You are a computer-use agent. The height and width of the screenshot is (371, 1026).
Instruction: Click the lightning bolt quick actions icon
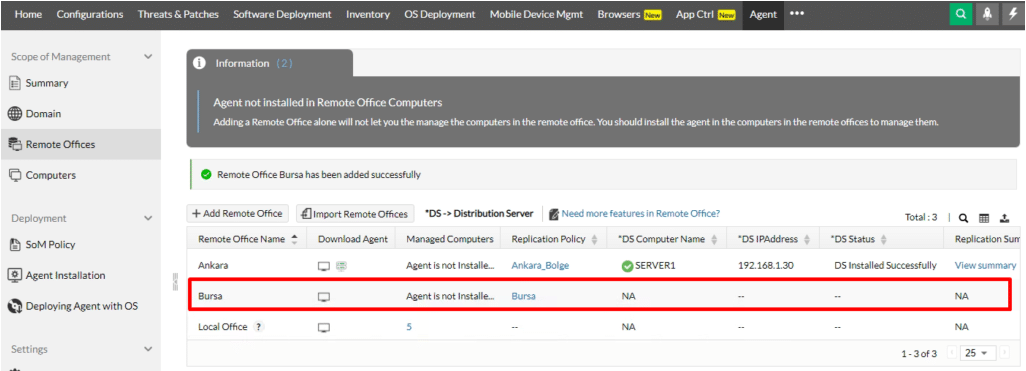click(1012, 14)
